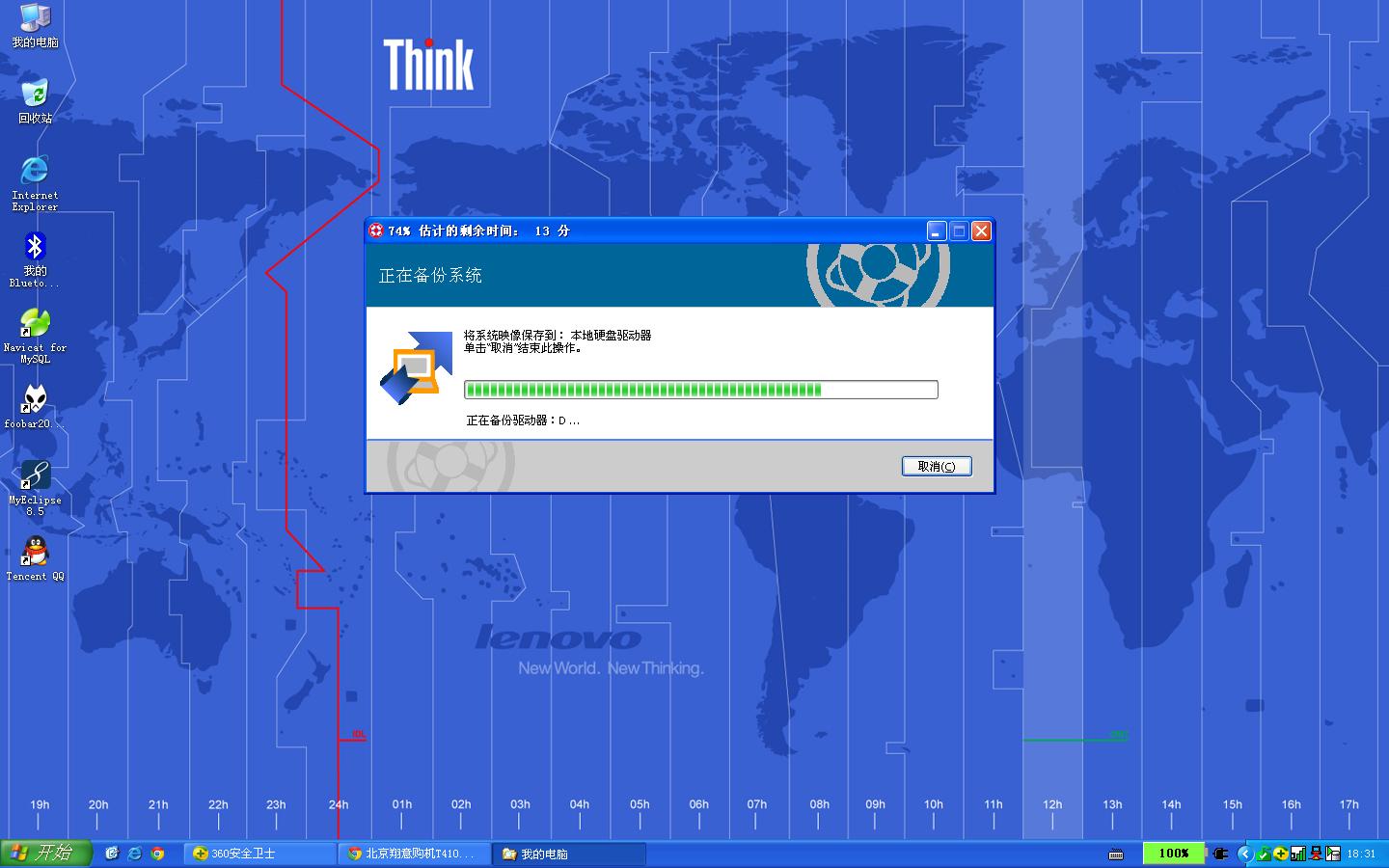Click the green checkmark shield tray icon
Viewport: 1389px width, 868px height.
click(1264, 854)
